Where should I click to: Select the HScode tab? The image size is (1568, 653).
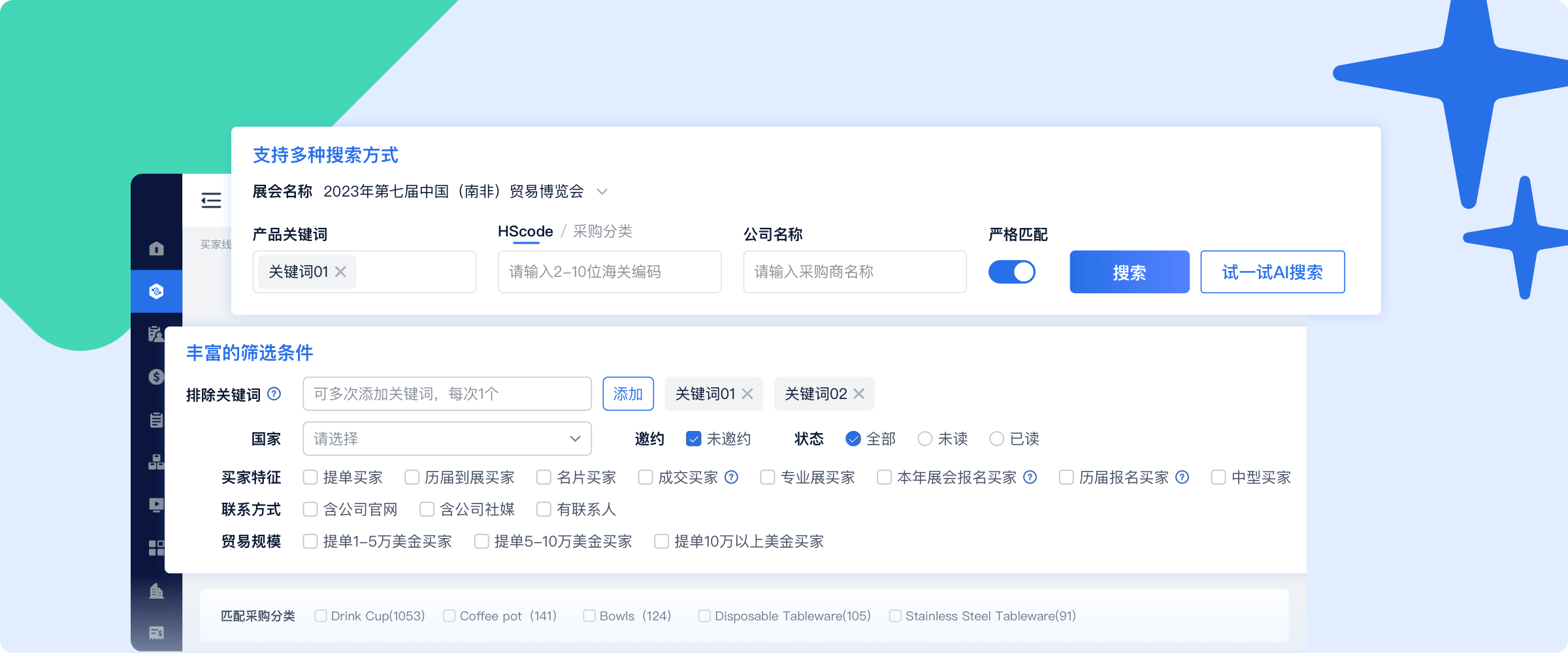click(525, 231)
